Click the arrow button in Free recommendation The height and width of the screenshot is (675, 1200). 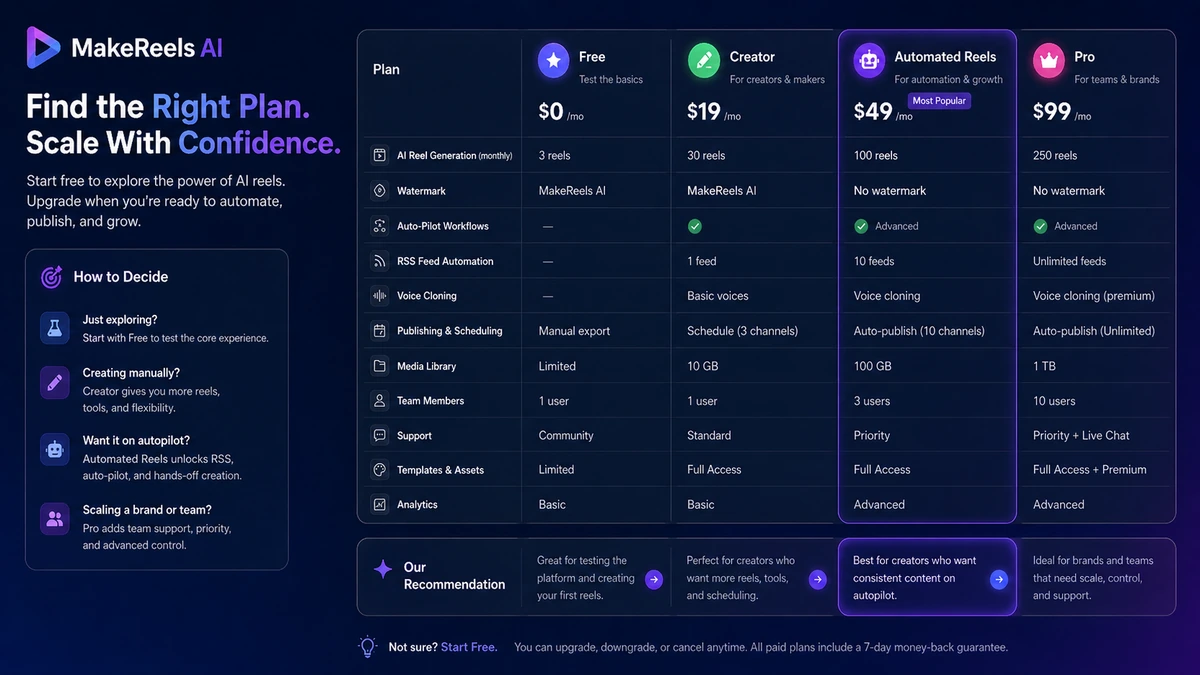pos(653,579)
